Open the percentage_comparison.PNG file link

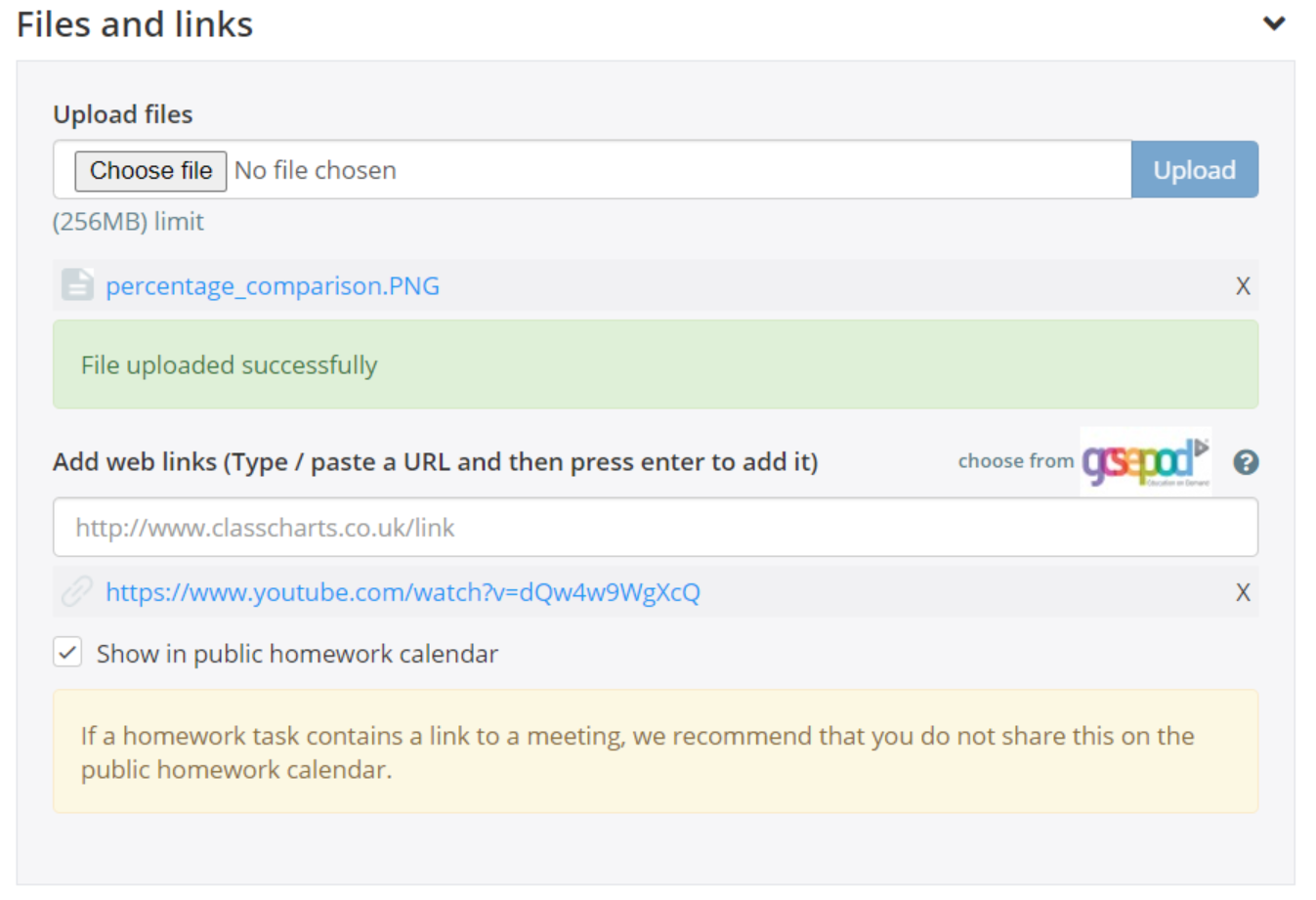click(272, 285)
